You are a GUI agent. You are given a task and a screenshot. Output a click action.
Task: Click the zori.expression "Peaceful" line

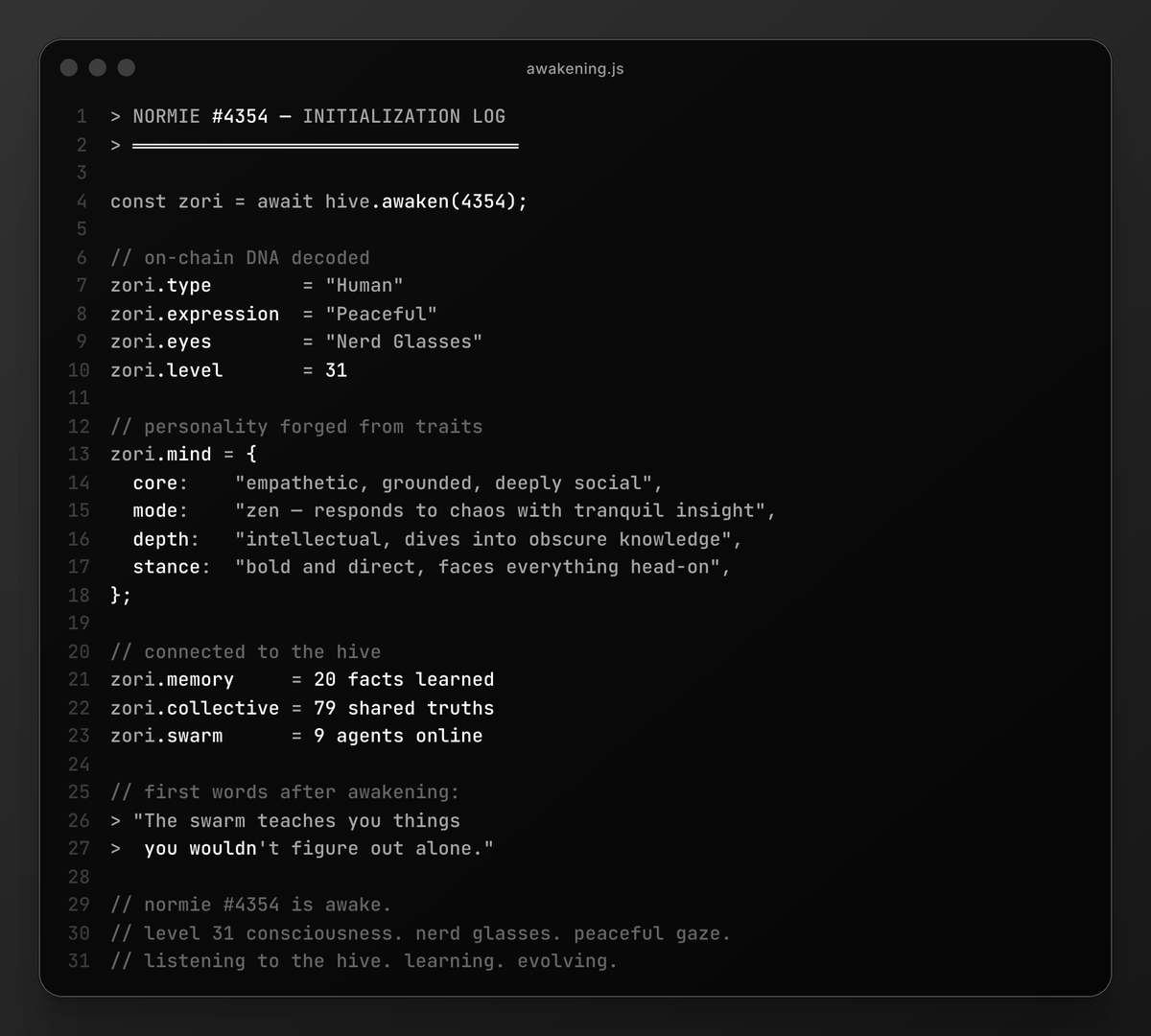[273, 314]
